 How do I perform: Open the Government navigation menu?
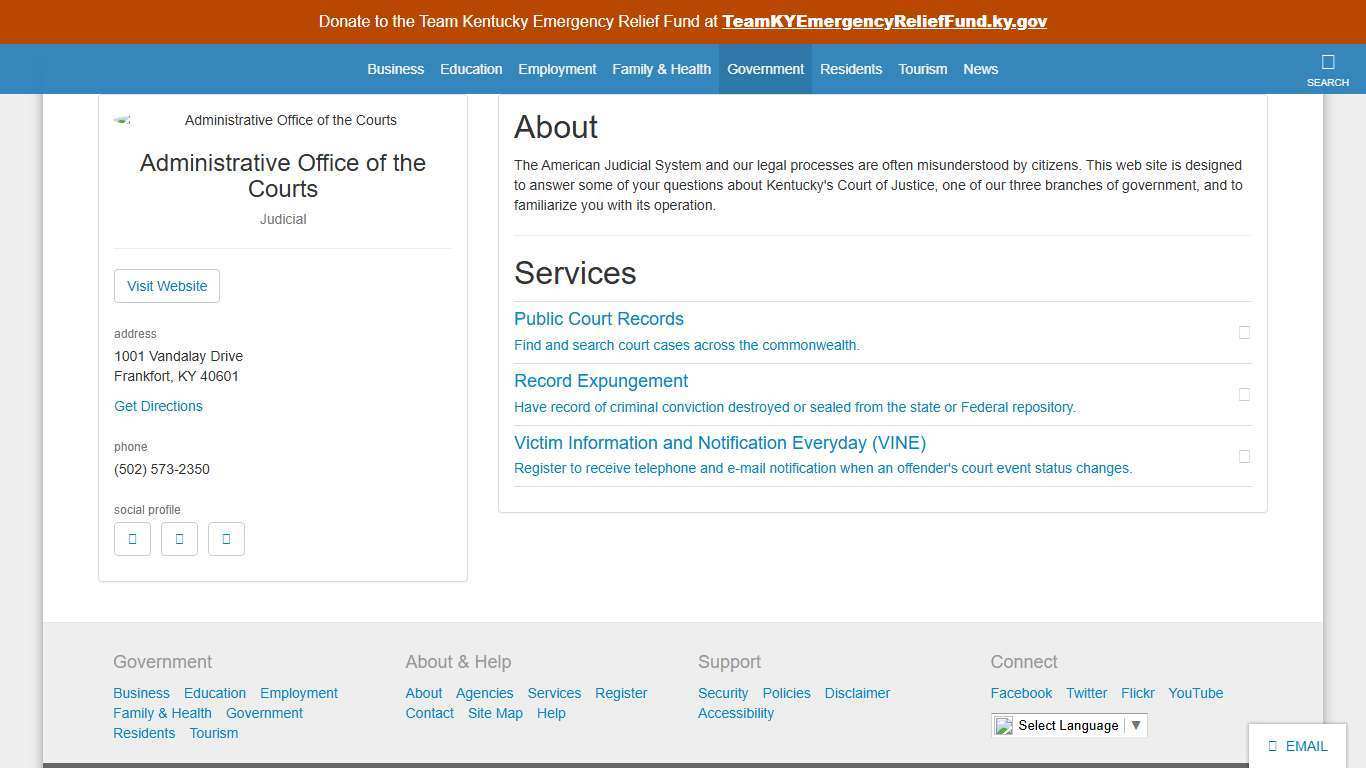pyautogui.click(x=765, y=69)
